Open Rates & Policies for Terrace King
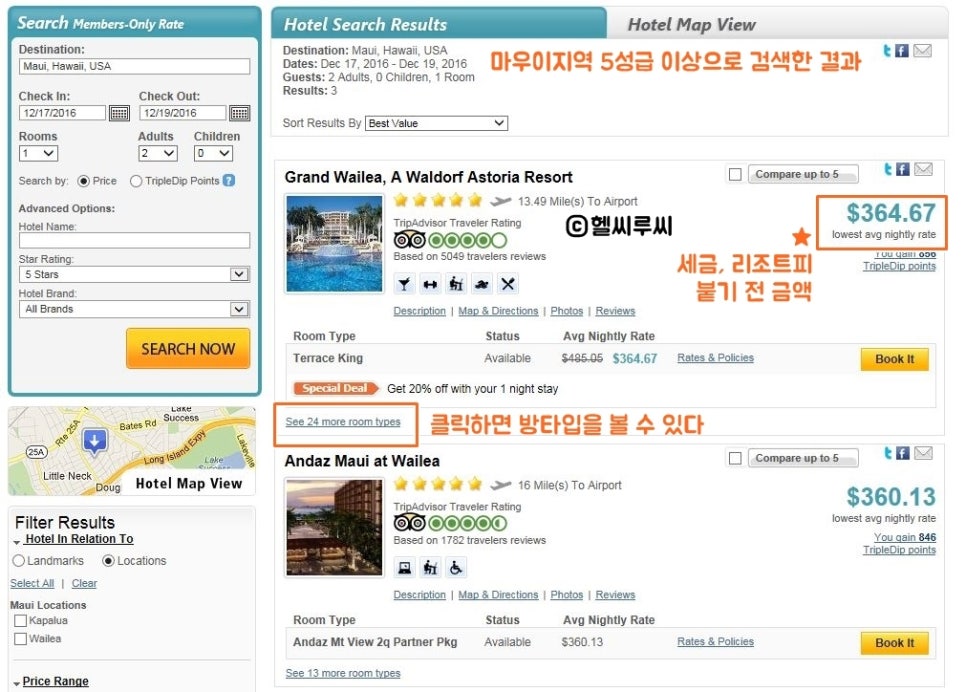 (x=715, y=358)
